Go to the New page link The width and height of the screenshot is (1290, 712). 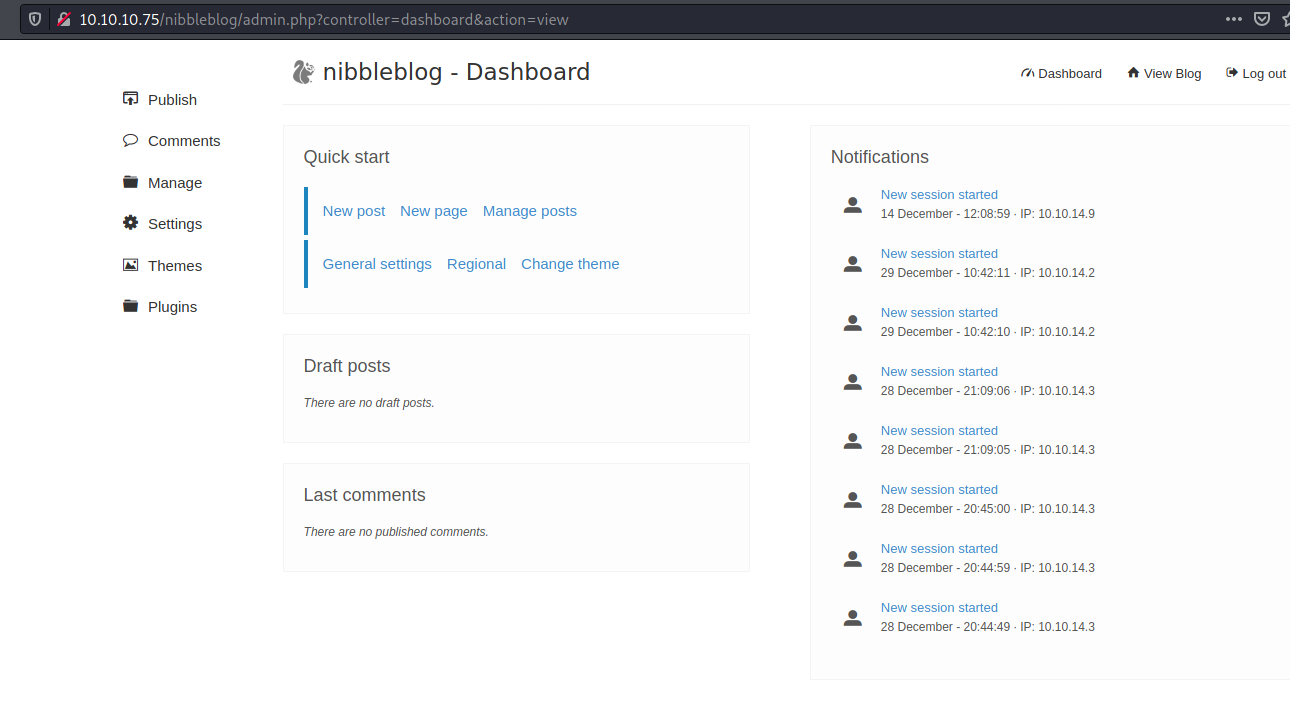click(x=433, y=211)
